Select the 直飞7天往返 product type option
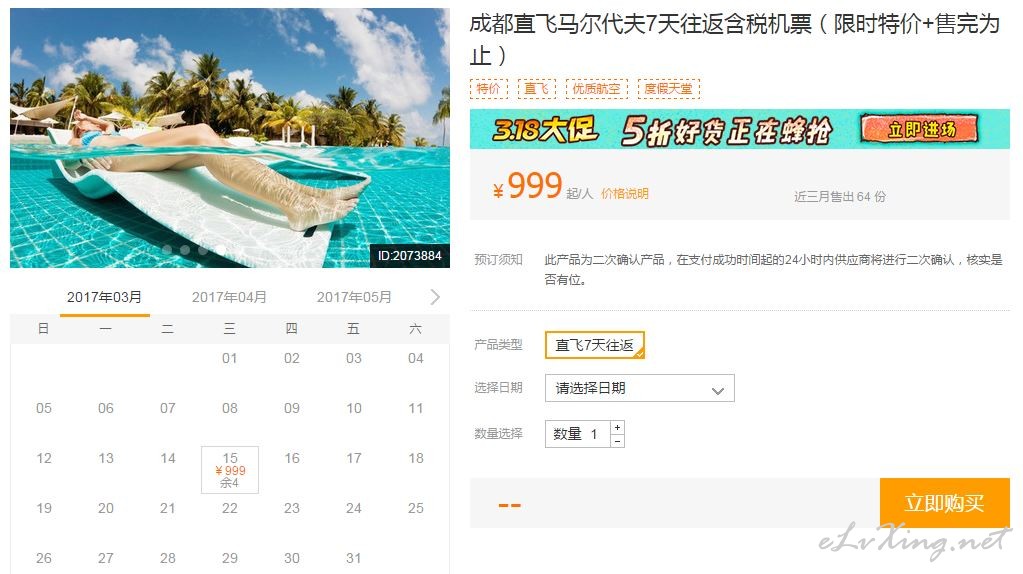Screen dimensions: 1023x574 tap(594, 345)
